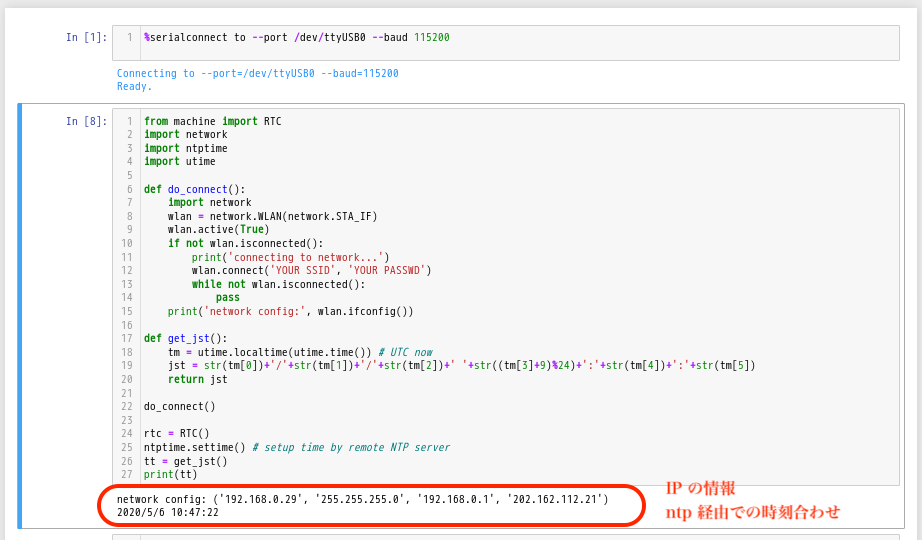The image size is (922, 540).
Task: Place cursor on 'from machine import RTC' line
Action: [x=212, y=122]
